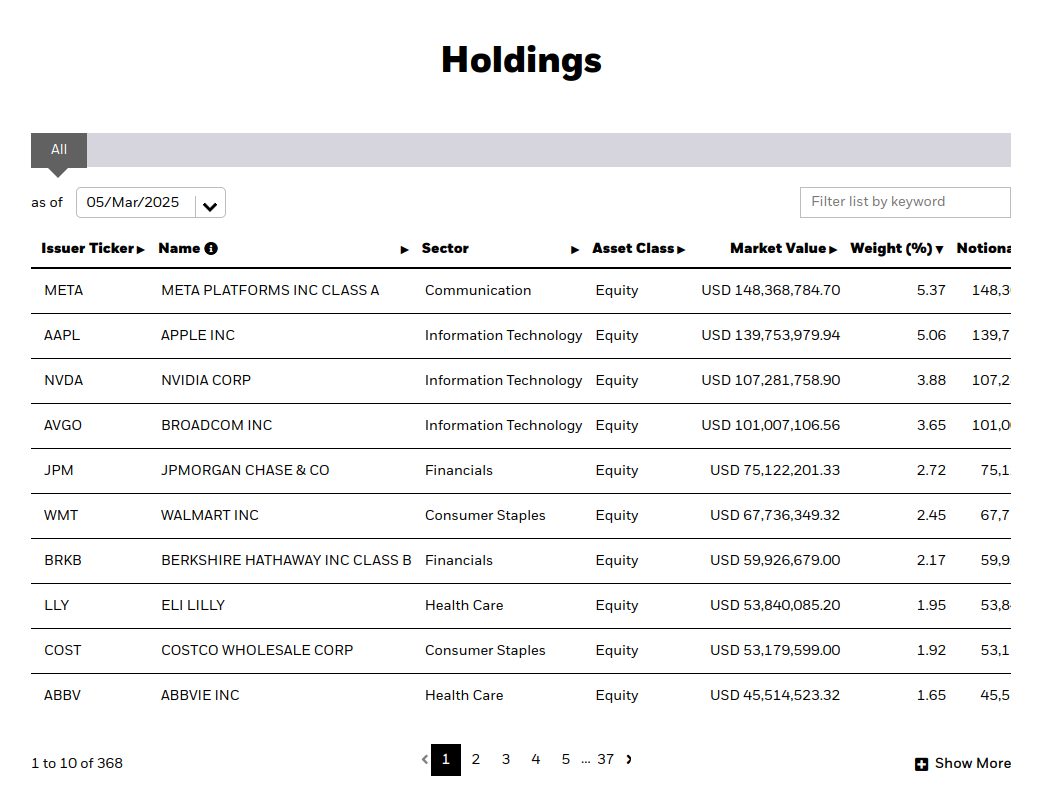Jump to page 37 of holdings
Viewport: 1062px width, 789px height.
[606, 760]
